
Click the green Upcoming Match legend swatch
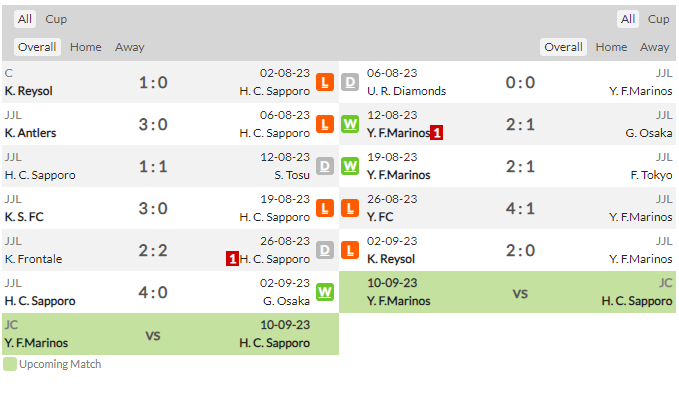tap(10, 364)
